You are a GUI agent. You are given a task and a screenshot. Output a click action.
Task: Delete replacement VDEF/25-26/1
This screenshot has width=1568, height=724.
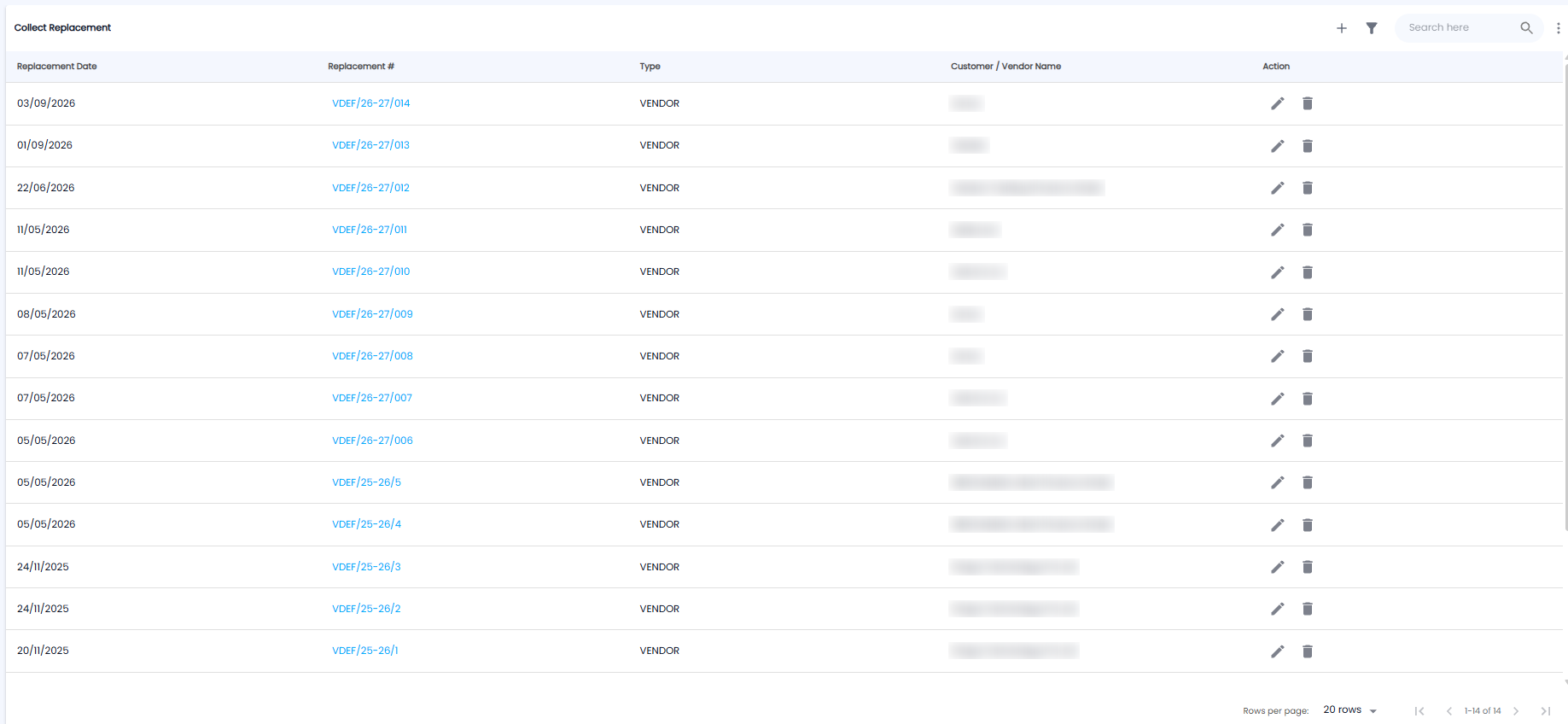[1308, 651]
